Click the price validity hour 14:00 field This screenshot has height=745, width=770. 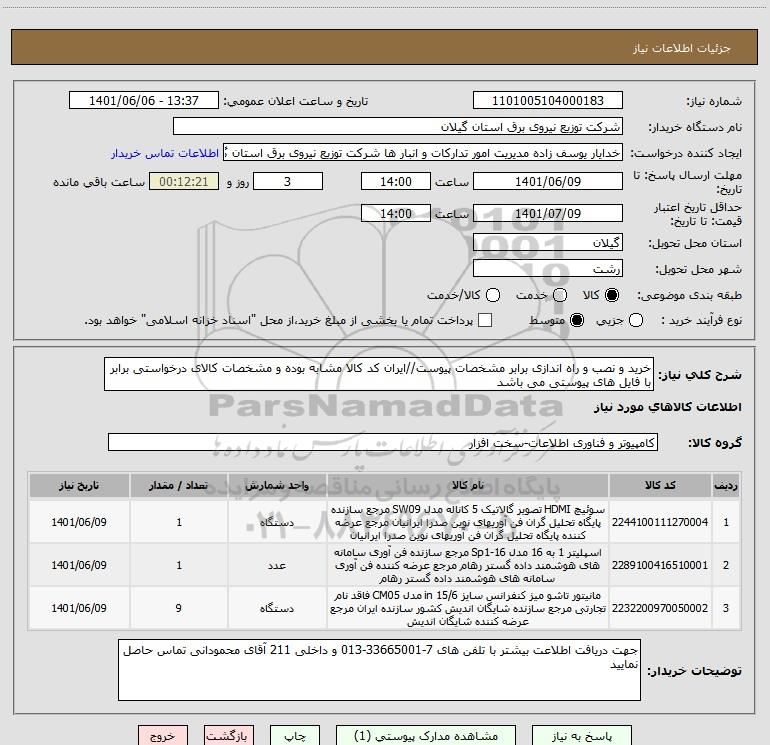[396, 214]
